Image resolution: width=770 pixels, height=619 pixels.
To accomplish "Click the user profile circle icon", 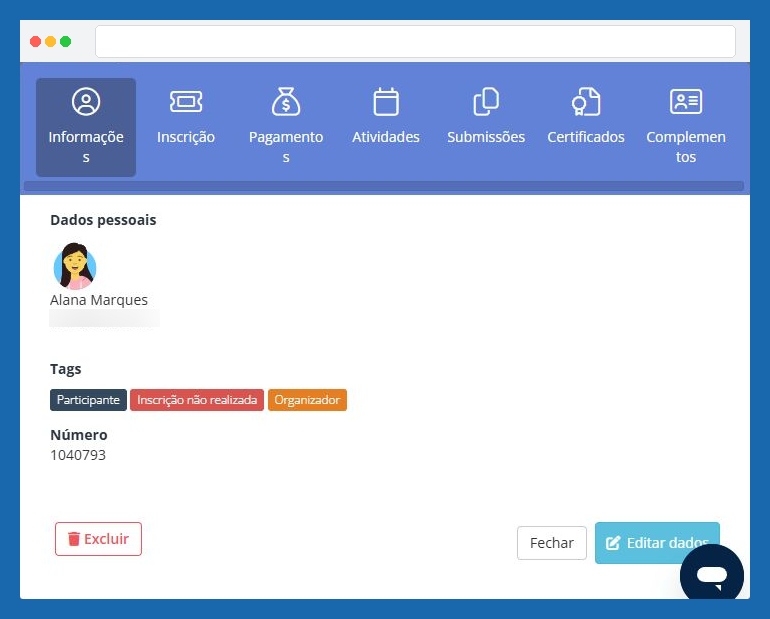I will click(86, 102).
